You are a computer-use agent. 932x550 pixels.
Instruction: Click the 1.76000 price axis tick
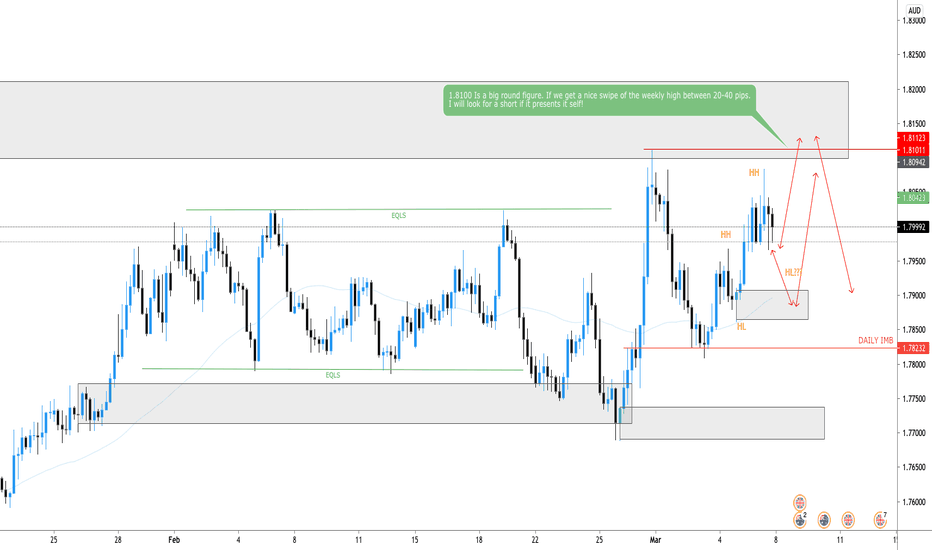(914, 502)
